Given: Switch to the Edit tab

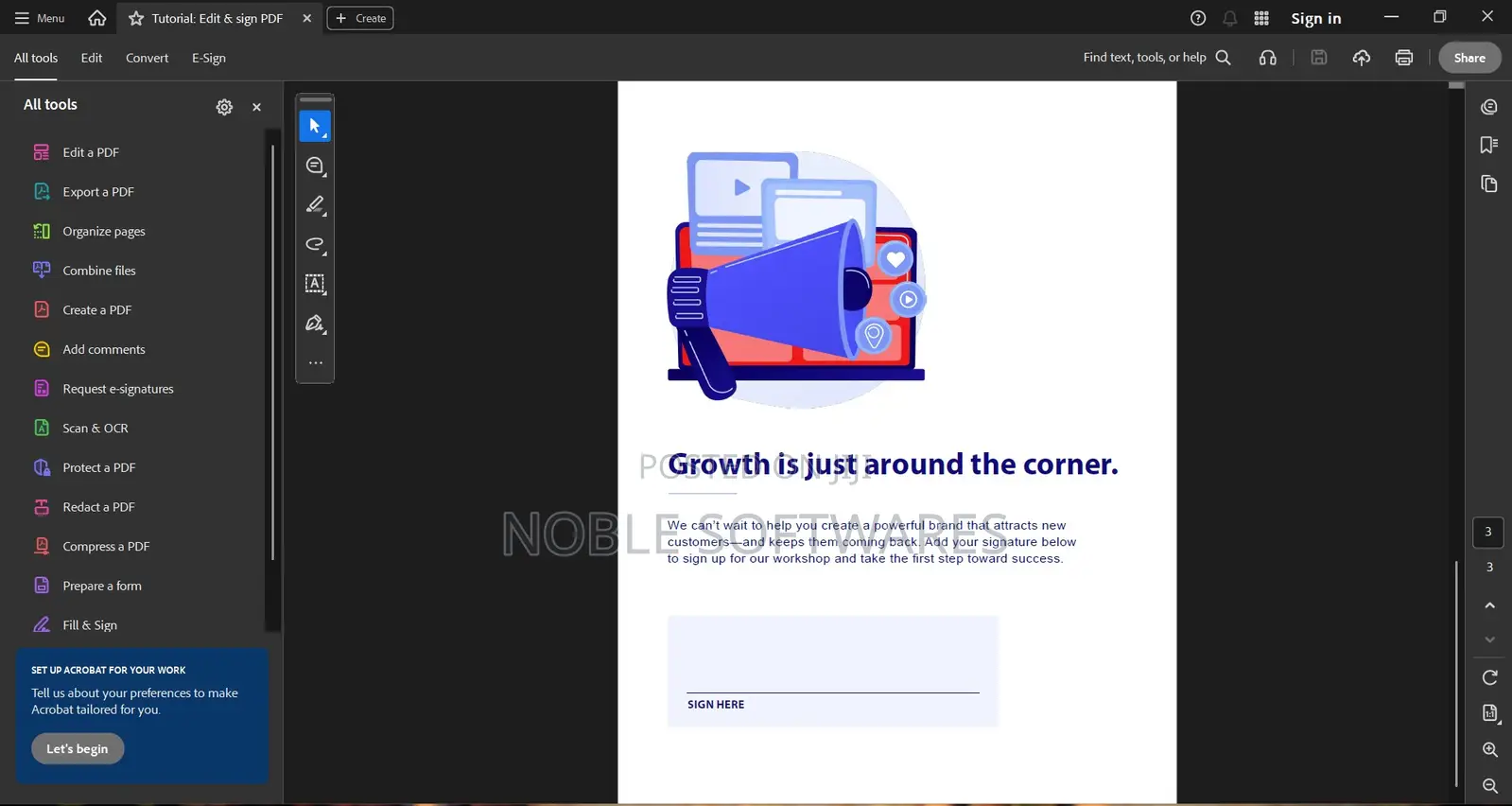Looking at the screenshot, I should tap(92, 58).
